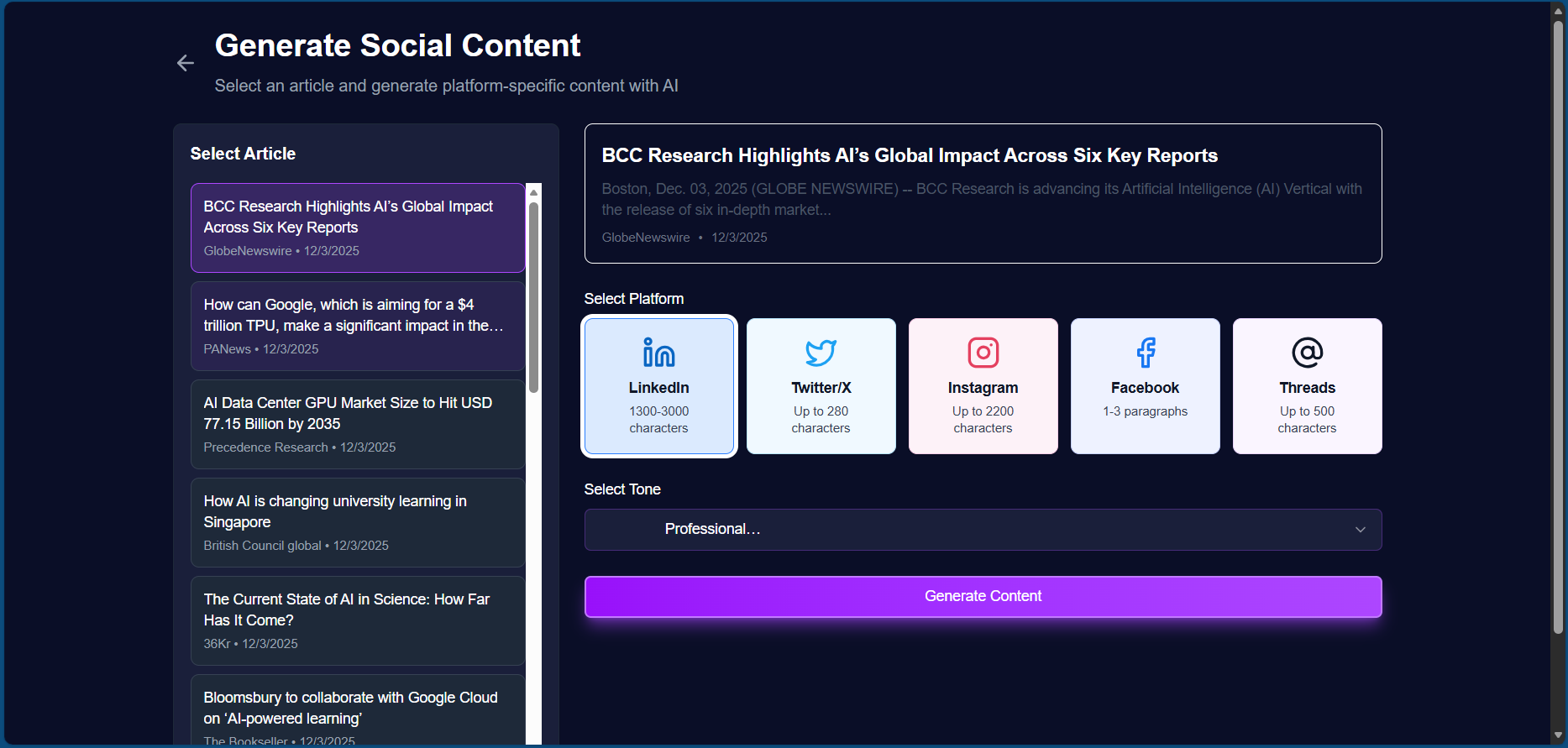Open the Select Tone dropdown

[983, 530]
